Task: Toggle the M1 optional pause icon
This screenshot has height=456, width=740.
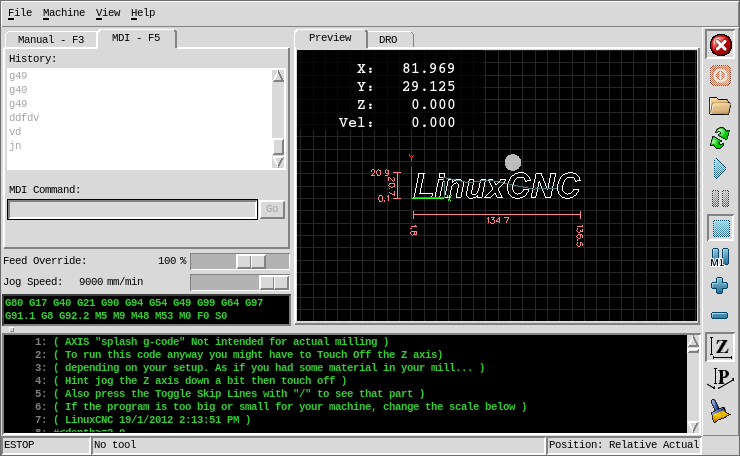Action: click(720, 257)
